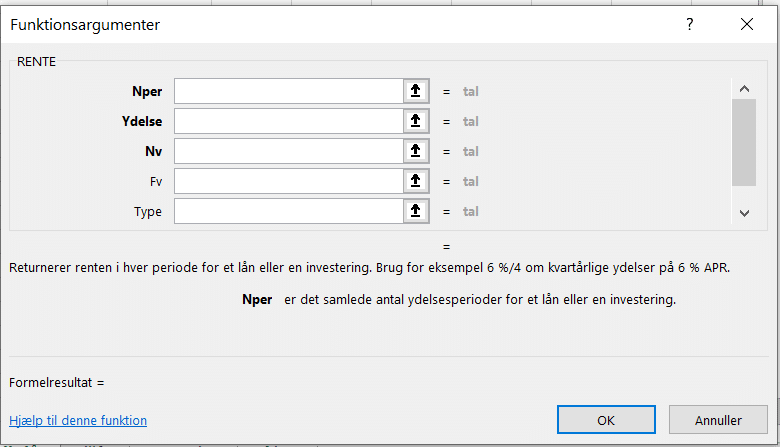The height and width of the screenshot is (447, 780).
Task: Click the range selector icon beside Ydelse
Action: [x=416, y=121]
